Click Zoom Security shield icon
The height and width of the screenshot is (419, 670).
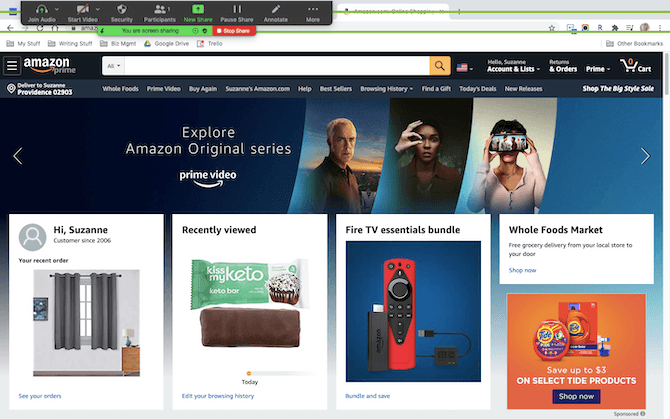point(122,9)
